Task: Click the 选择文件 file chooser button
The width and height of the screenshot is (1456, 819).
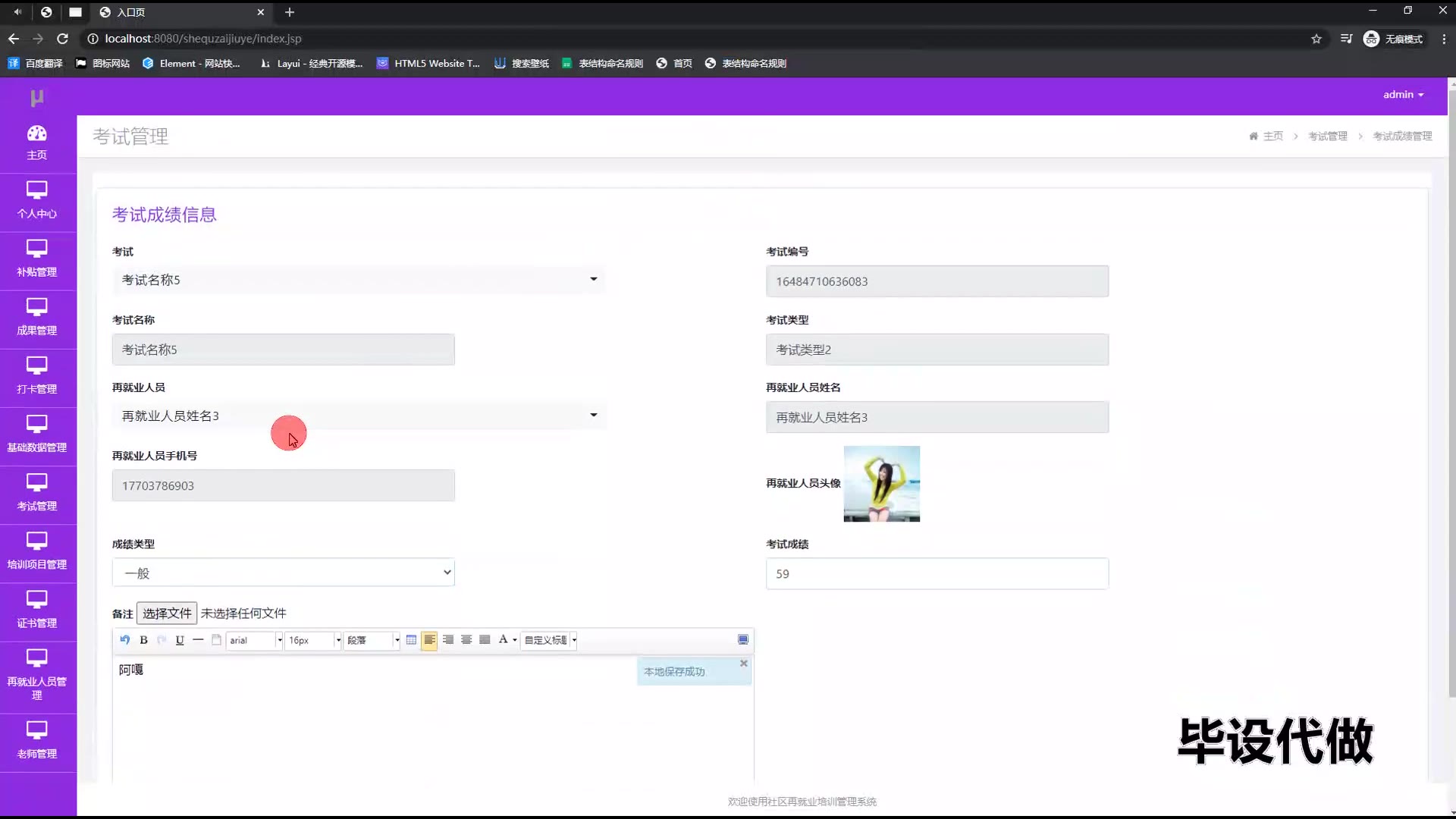Action: (167, 613)
